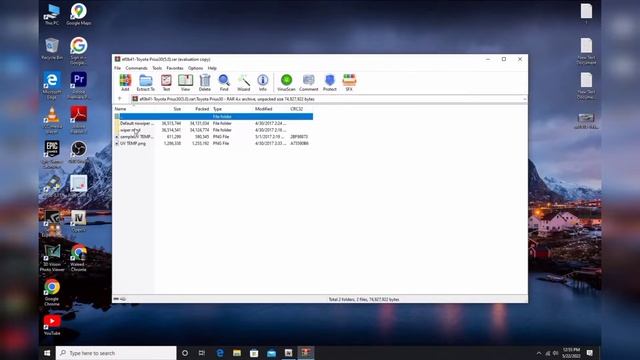640x360 pixels.
Task: Open Google Maps desktop shortcut
Action: pyautogui.click(x=78, y=15)
